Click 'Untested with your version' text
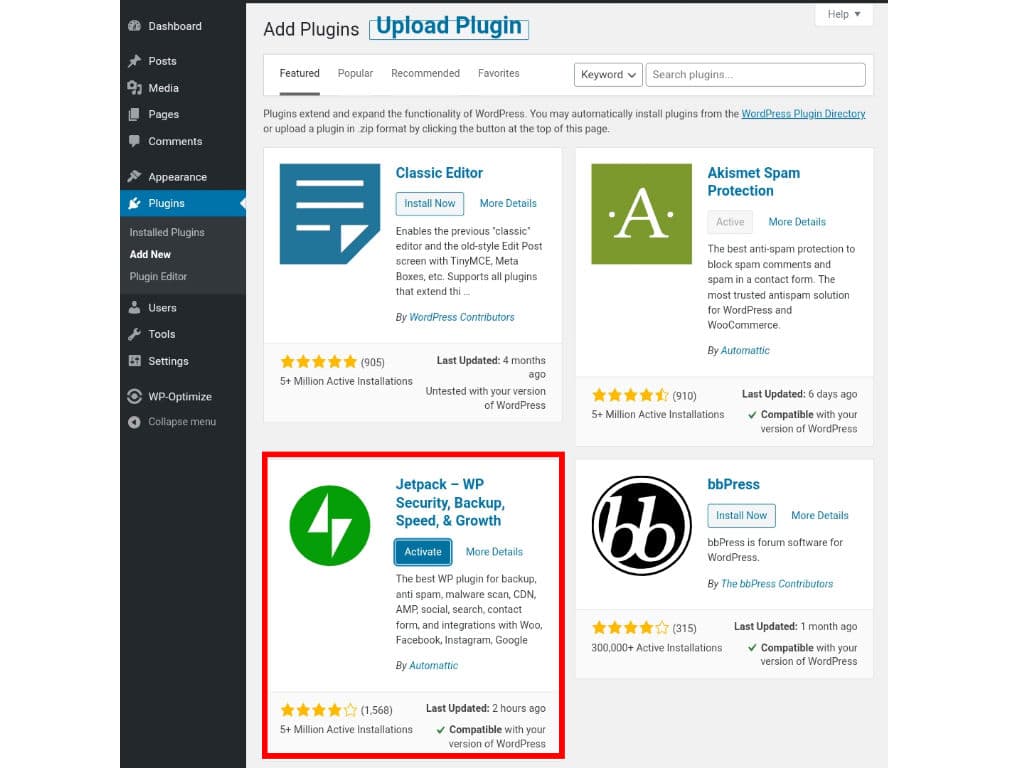 click(485, 391)
